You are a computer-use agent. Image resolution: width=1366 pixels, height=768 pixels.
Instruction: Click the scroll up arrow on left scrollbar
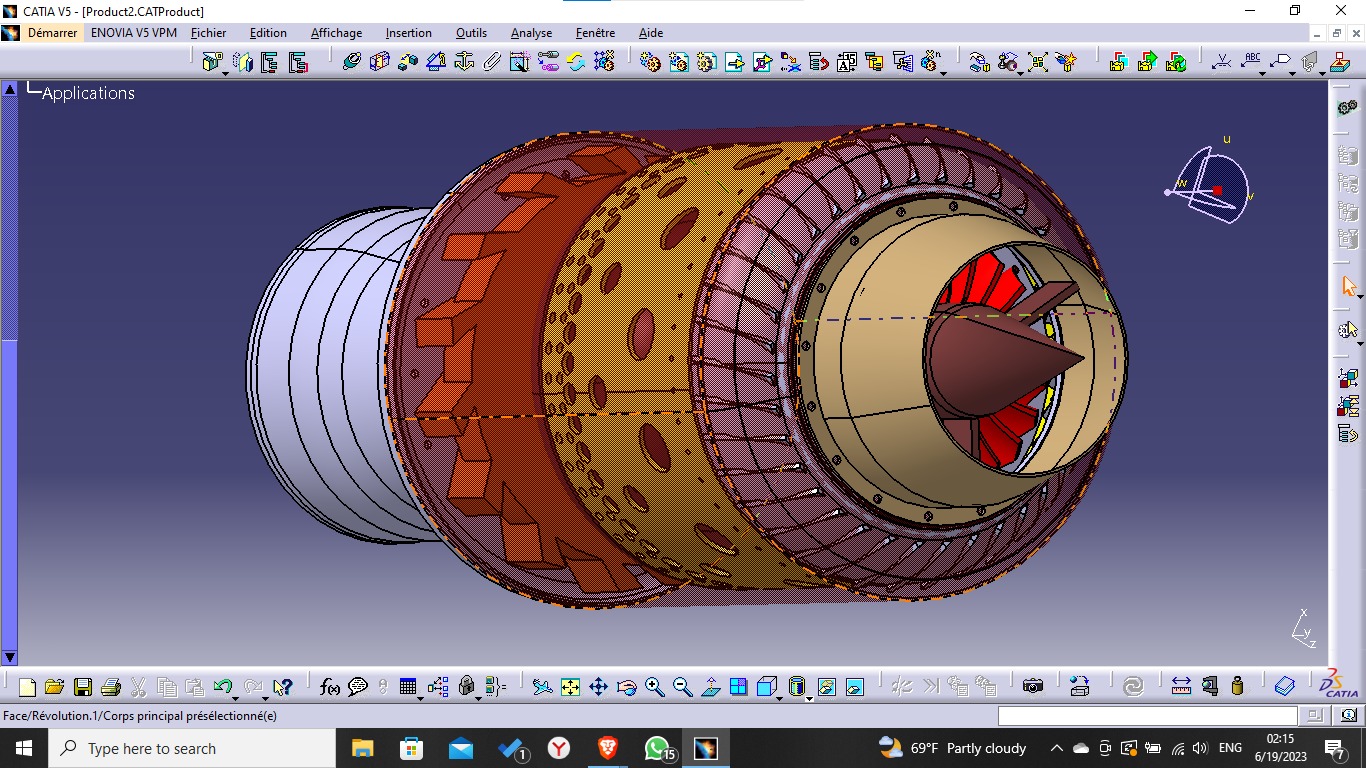(x=10, y=89)
